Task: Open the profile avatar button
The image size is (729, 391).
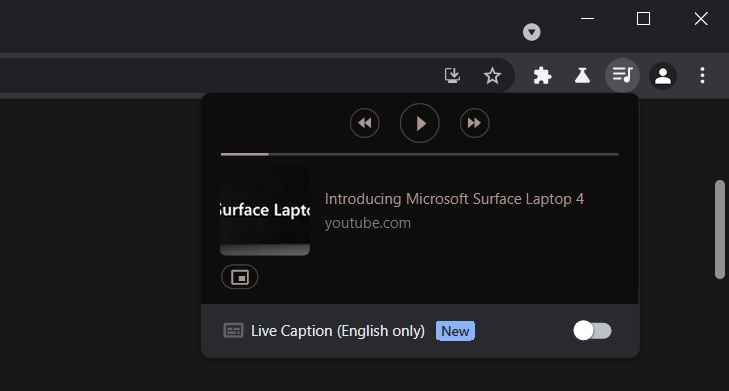Action: 663,75
